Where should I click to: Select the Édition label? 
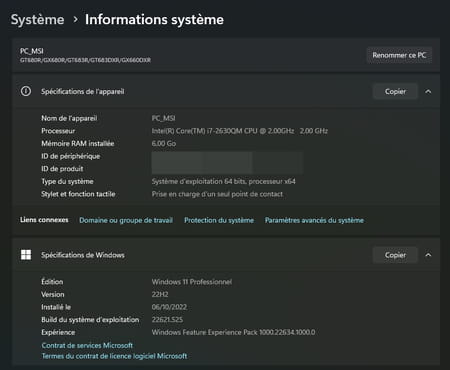[52, 282]
